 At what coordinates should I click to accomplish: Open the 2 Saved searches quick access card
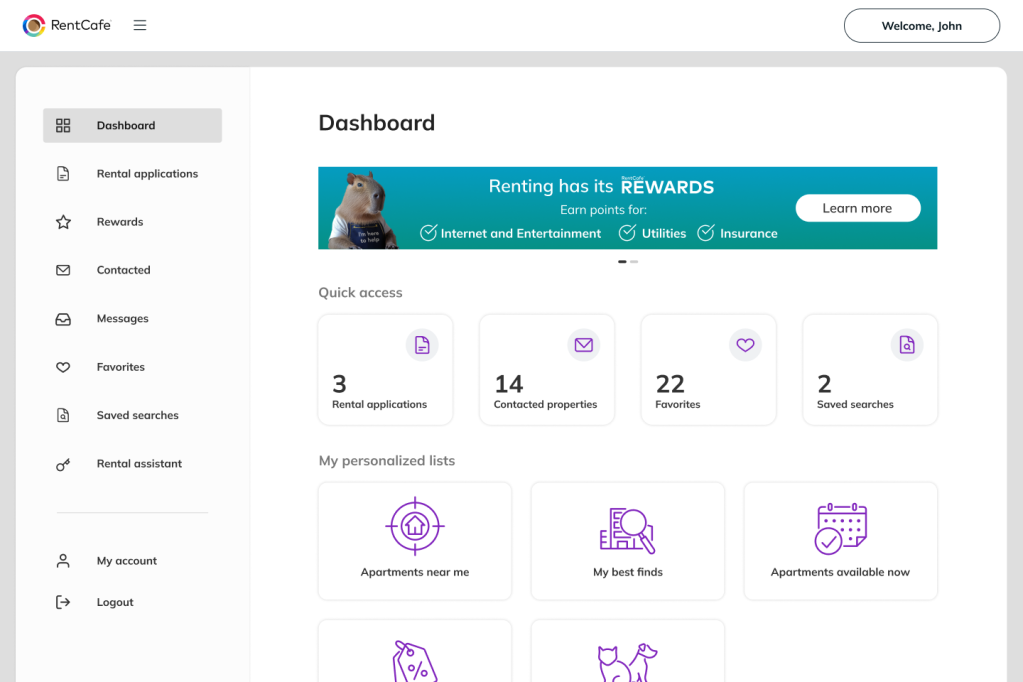(x=870, y=370)
